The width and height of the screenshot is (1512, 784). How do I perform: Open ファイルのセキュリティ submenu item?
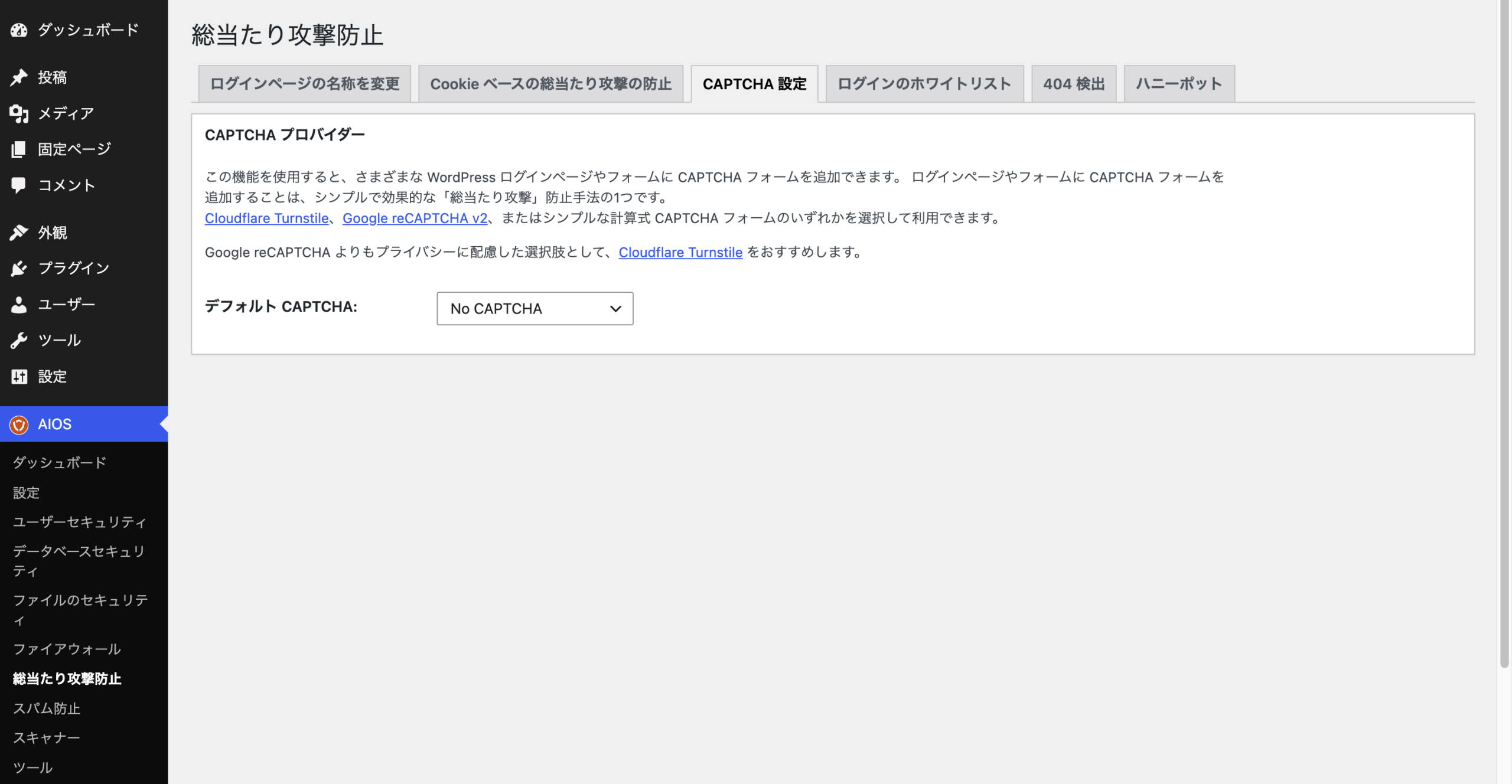80,610
